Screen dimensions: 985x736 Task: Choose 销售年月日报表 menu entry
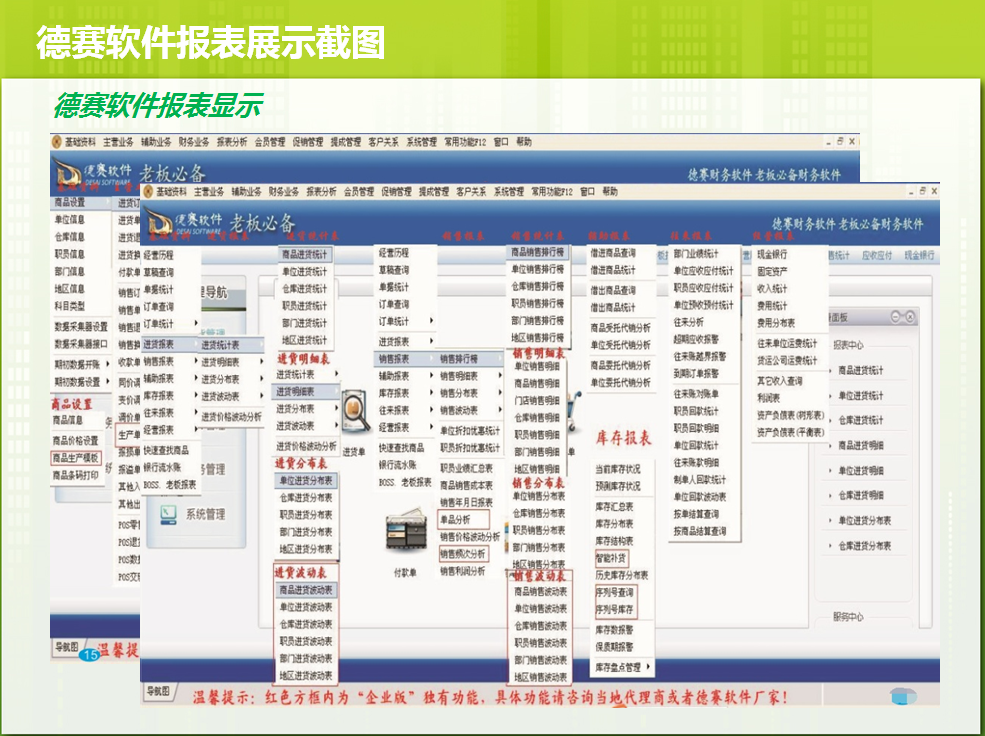(466, 502)
